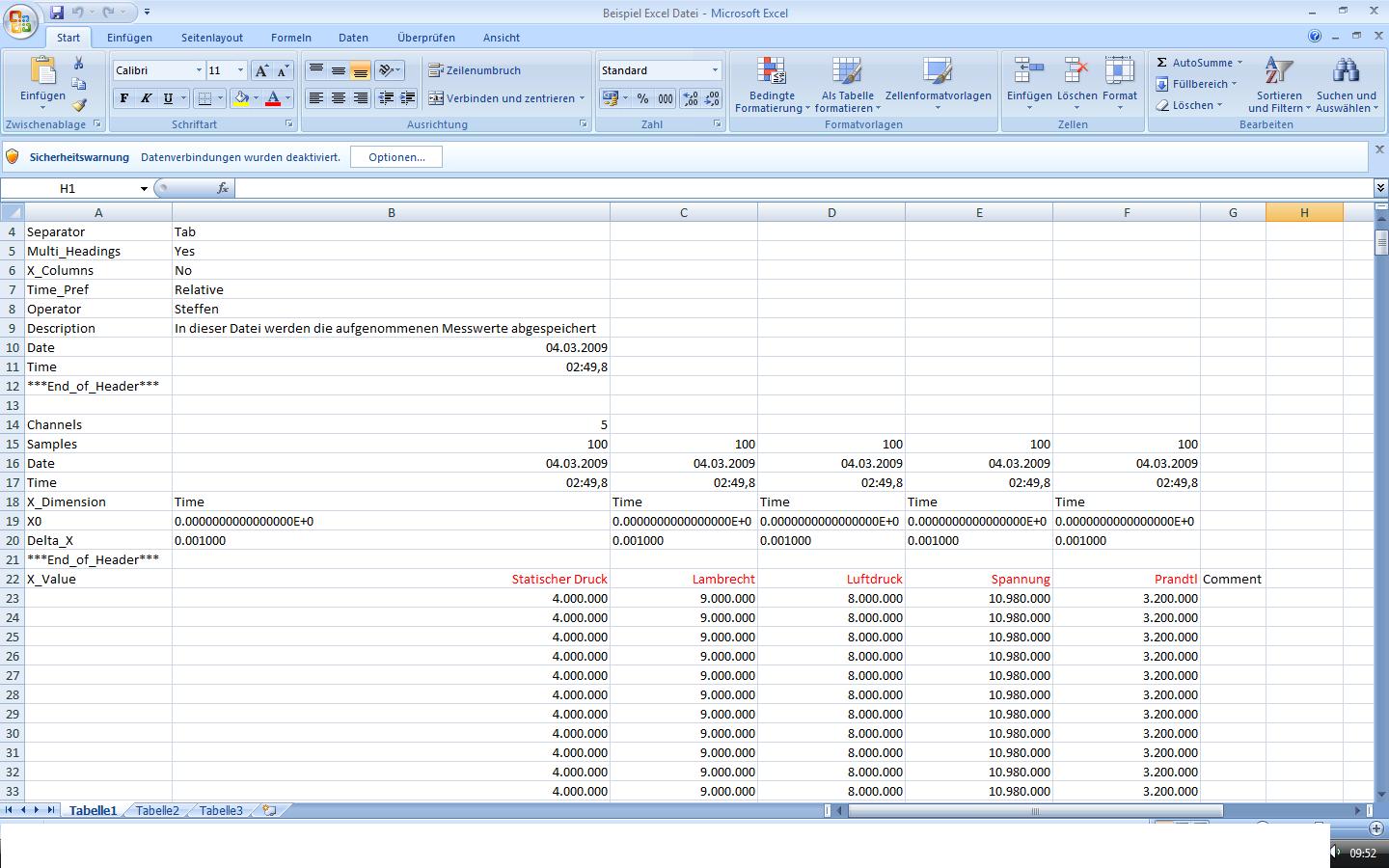Apply the yellow fill color
This screenshot has height=868, width=1389.
tap(241, 98)
